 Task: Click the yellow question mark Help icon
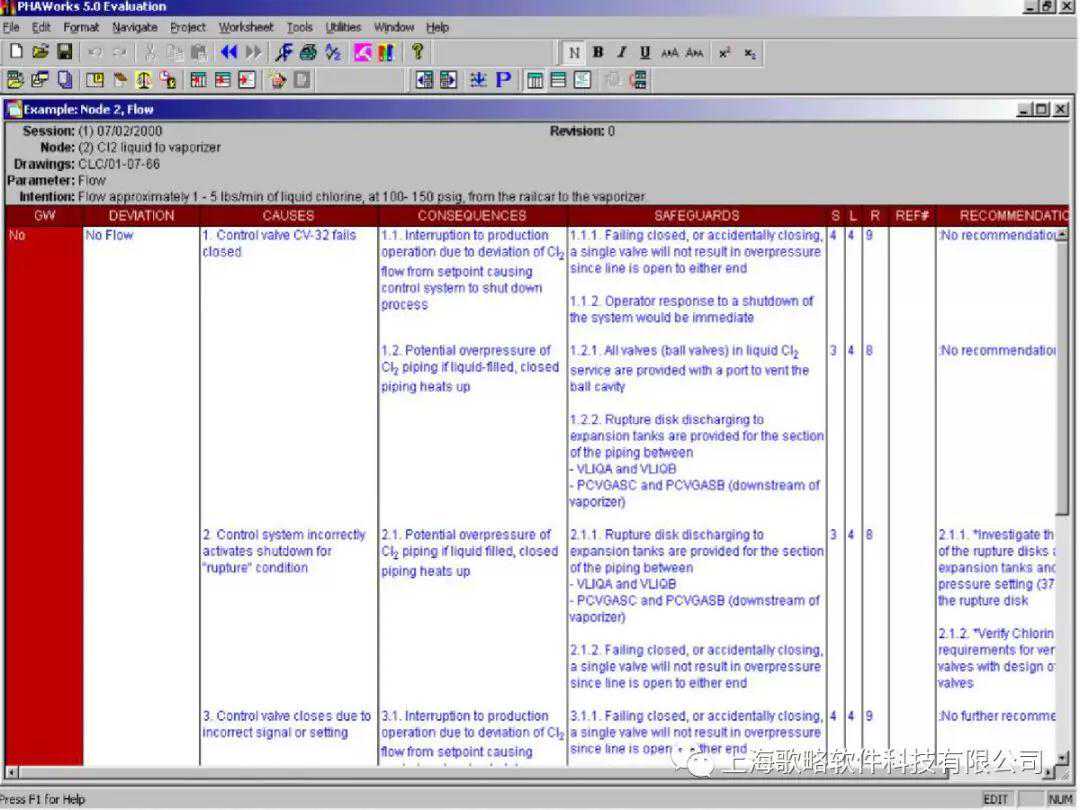coord(418,52)
